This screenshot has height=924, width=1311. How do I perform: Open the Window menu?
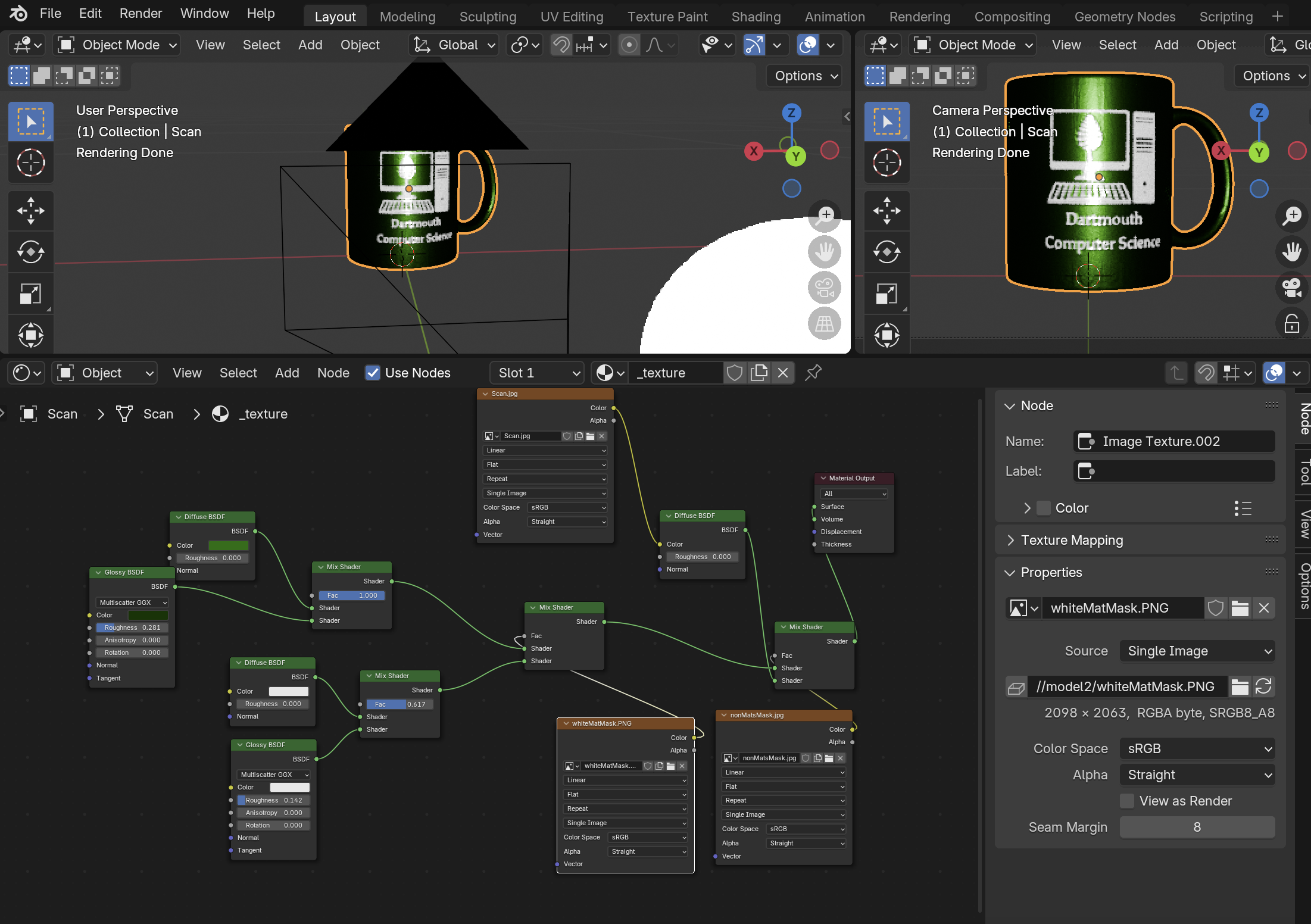(x=204, y=13)
